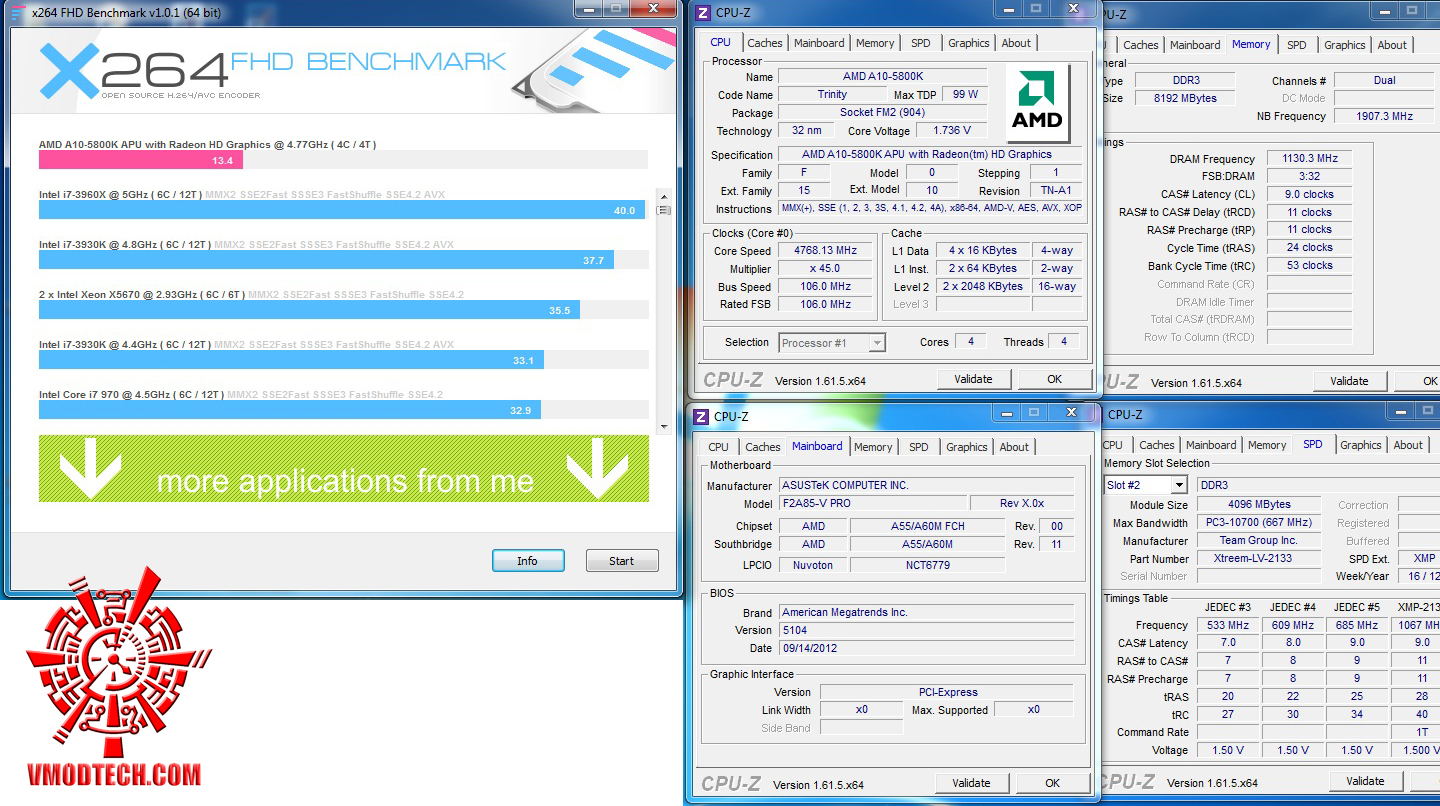Click the x264 FHD Benchmark title bar icon
The image size is (1440, 806).
(17, 11)
